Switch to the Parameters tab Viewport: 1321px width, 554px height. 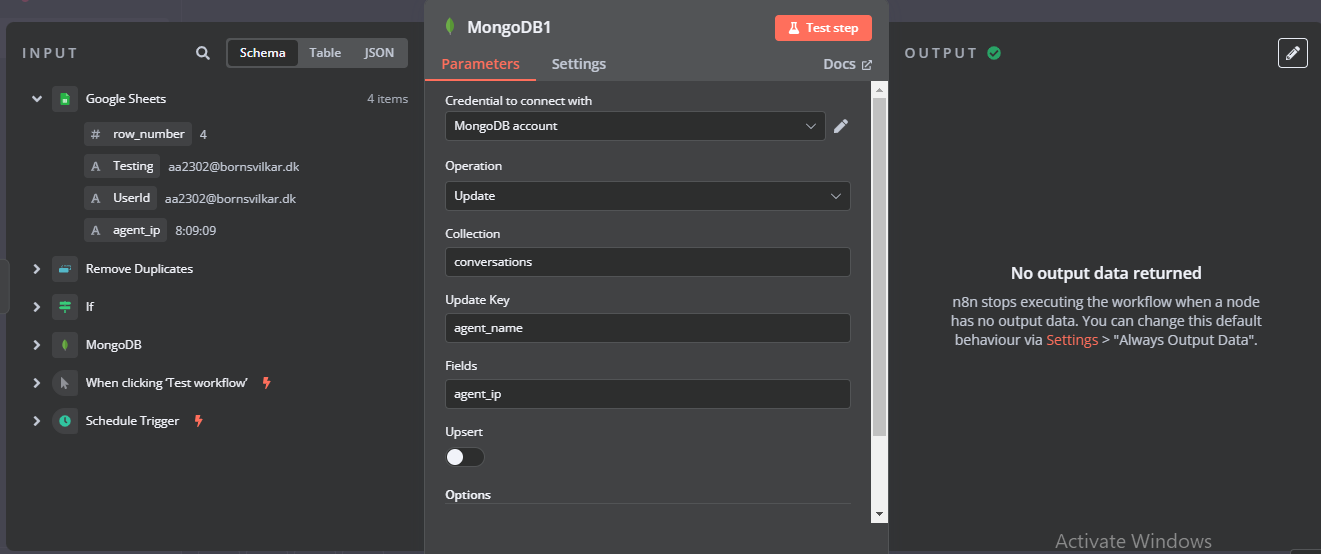pos(480,64)
